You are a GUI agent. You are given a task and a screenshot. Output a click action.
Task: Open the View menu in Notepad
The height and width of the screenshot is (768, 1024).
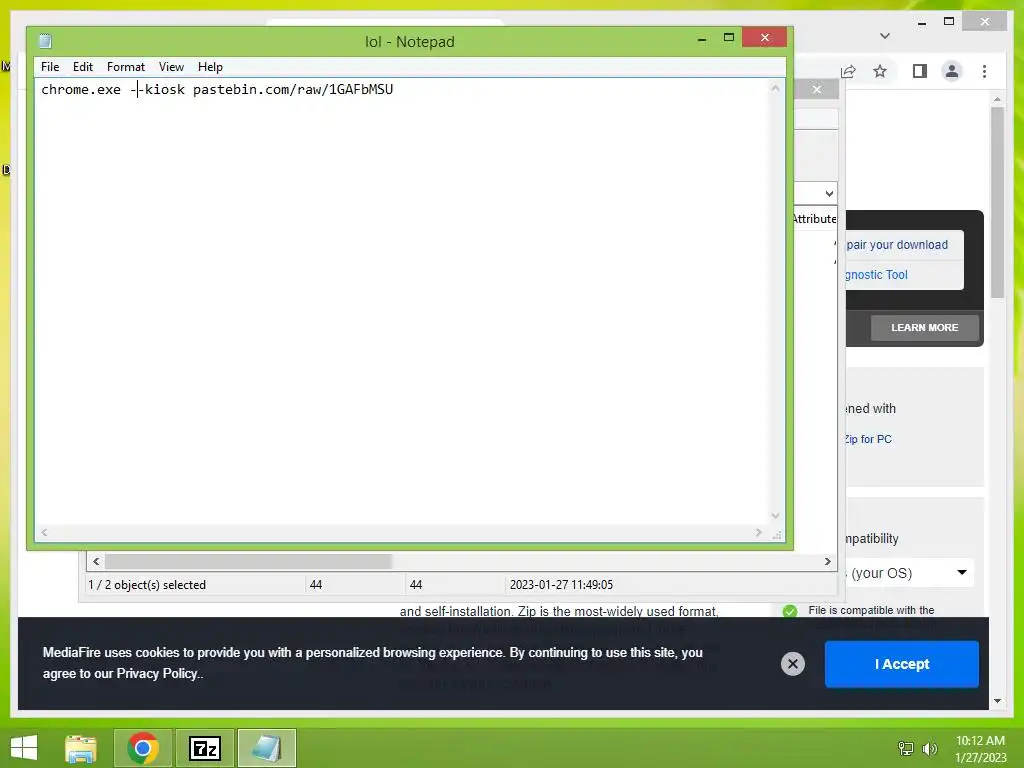tap(171, 67)
